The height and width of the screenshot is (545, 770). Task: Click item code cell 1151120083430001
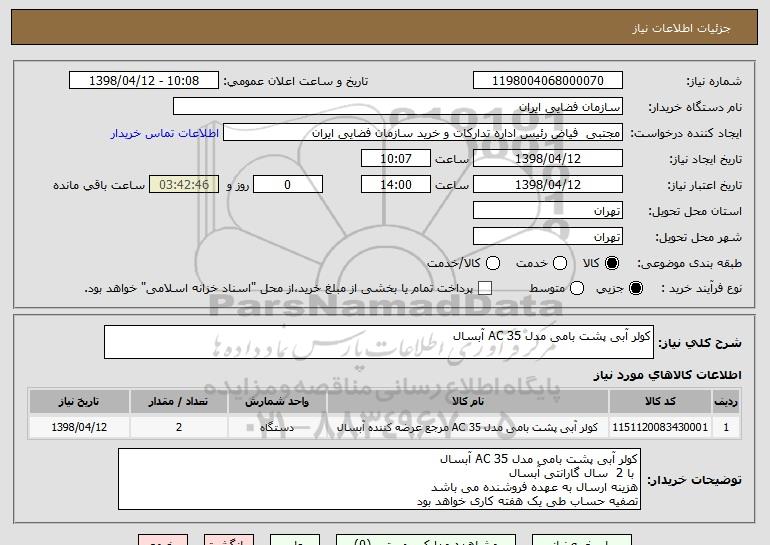(660, 427)
